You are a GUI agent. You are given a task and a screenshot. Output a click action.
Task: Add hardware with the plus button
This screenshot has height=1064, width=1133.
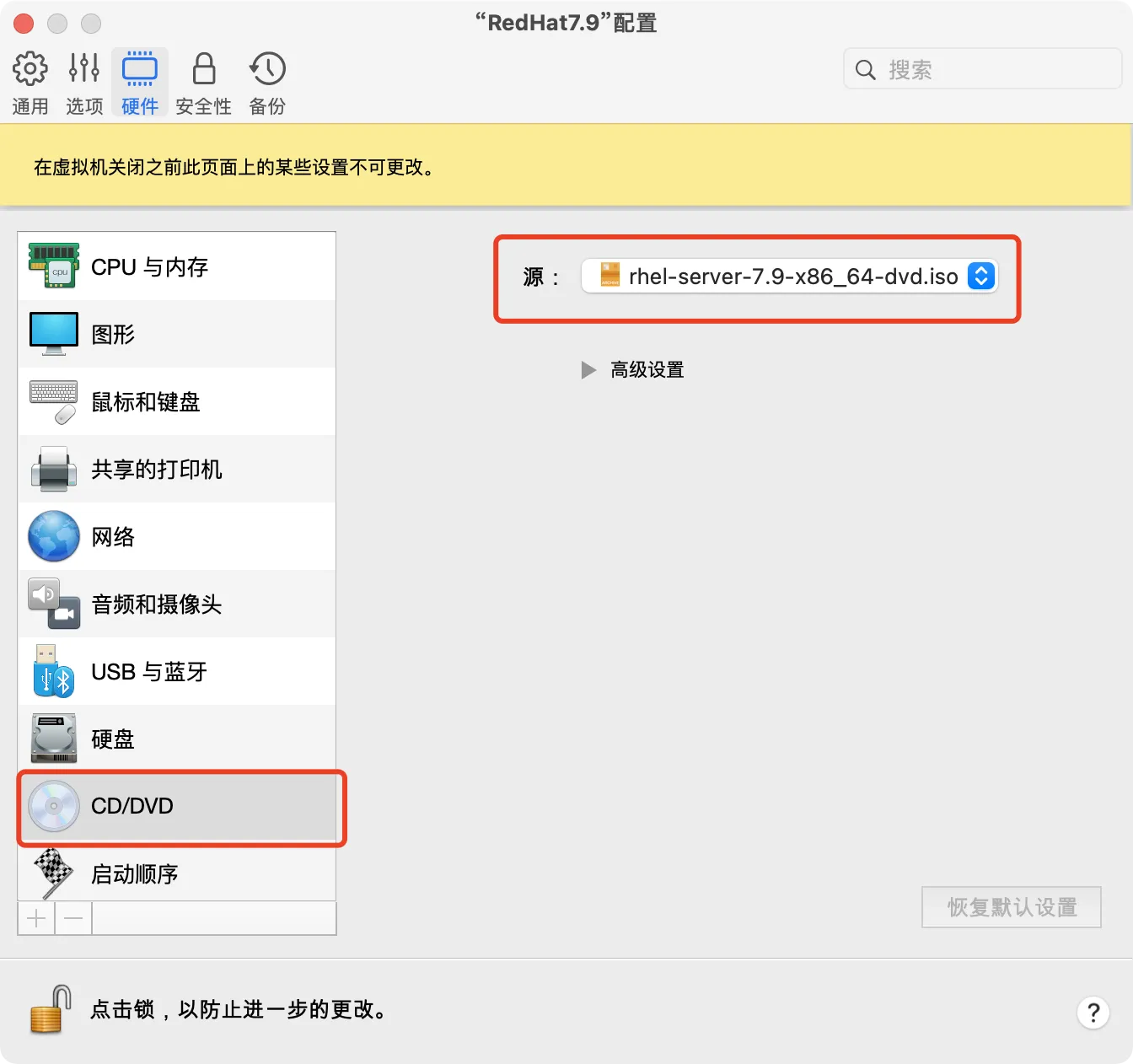[35, 918]
